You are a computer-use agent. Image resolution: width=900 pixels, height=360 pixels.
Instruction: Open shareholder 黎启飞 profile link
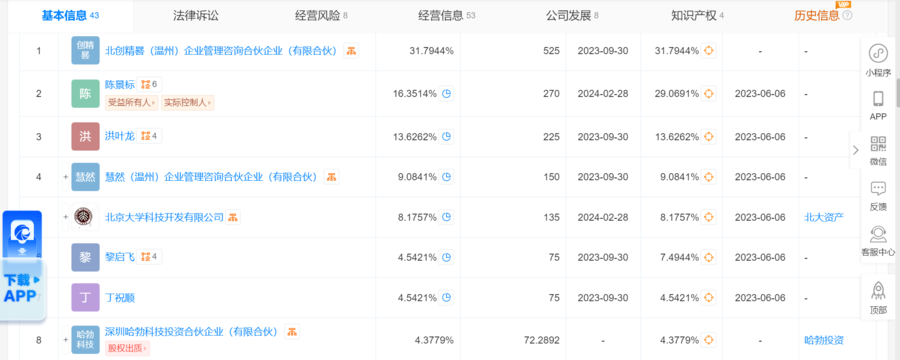(x=120, y=257)
